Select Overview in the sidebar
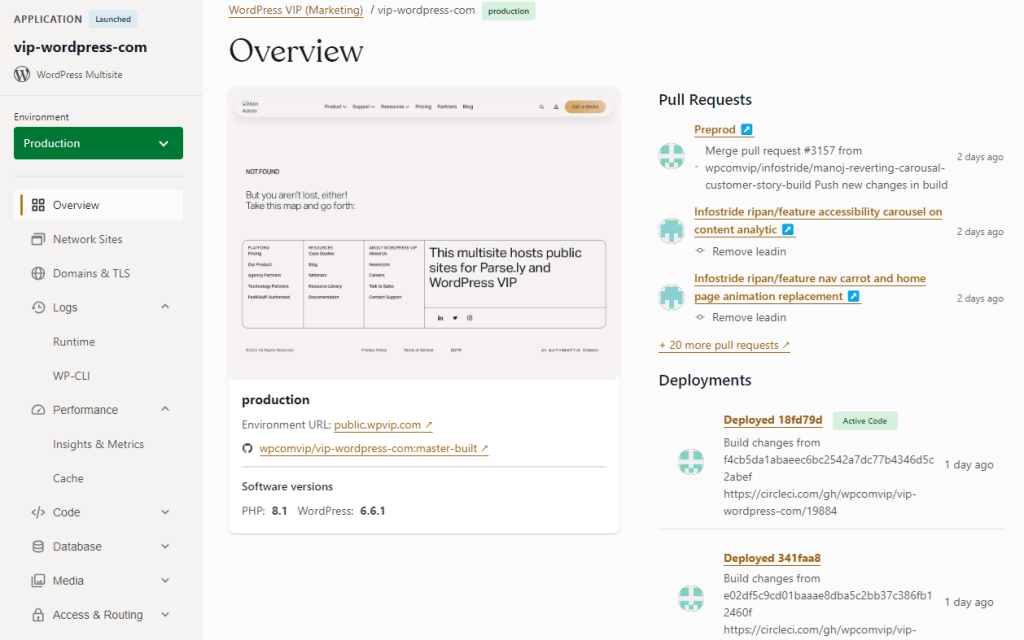The width and height of the screenshot is (1024, 640). tap(98, 205)
